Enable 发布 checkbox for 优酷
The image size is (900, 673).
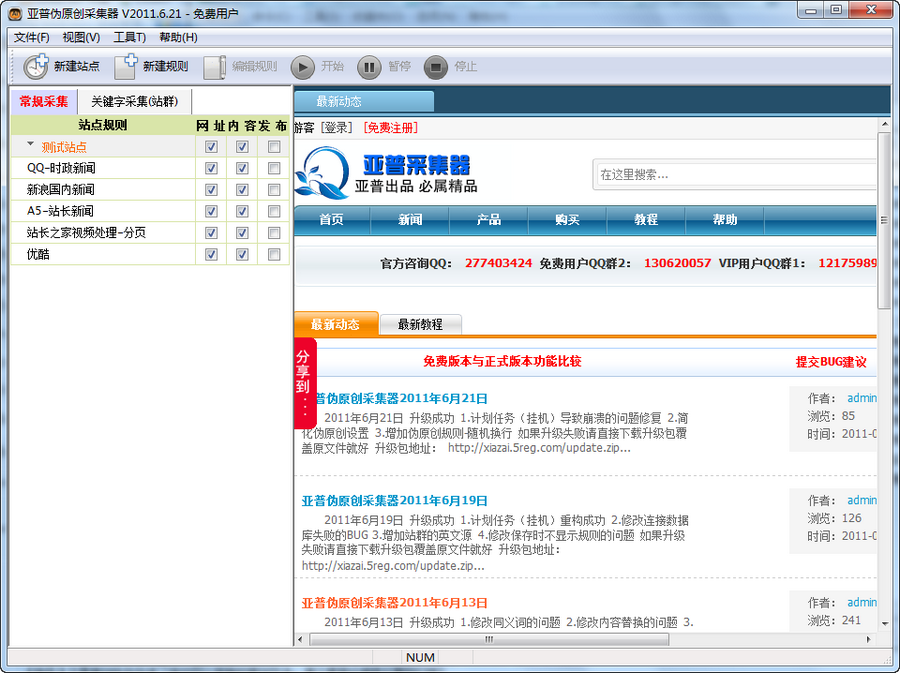tap(274, 254)
